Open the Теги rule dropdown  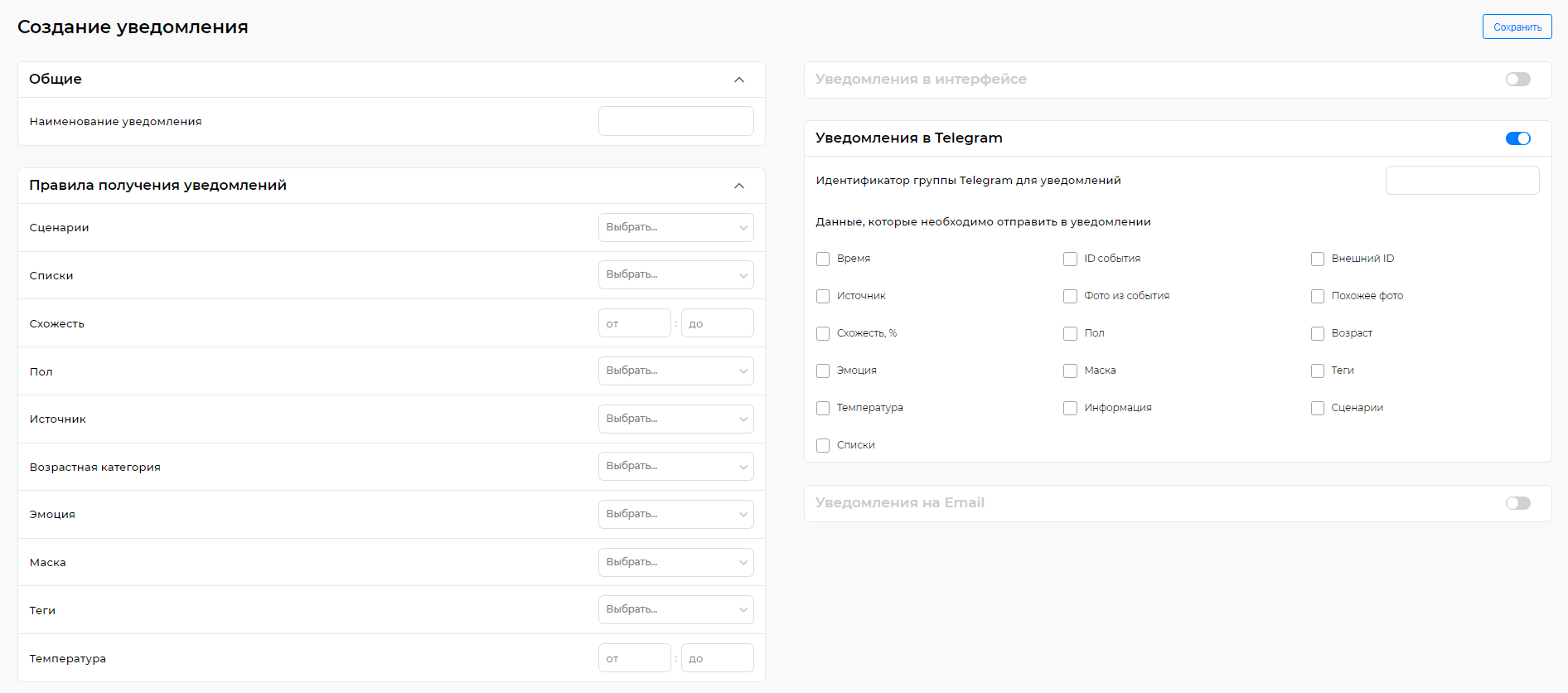[676, 610]
